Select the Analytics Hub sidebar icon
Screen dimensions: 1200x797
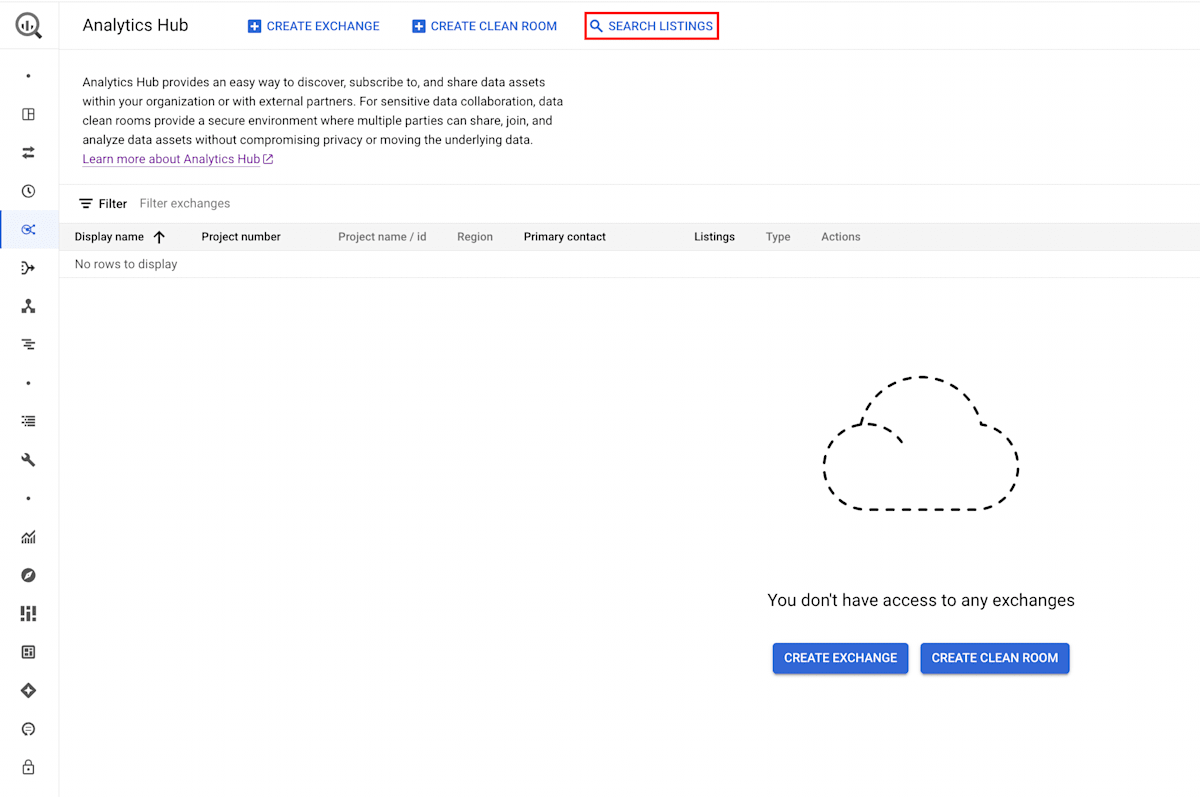tap(28, 229)
